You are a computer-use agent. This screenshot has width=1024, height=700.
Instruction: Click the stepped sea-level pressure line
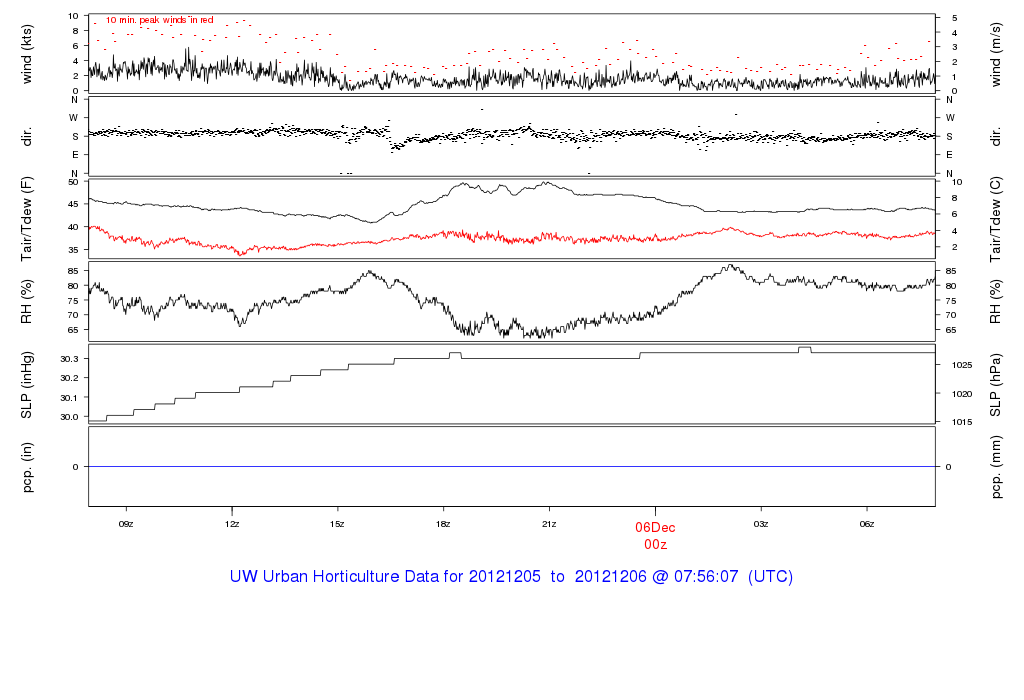(x=512, y=358)
